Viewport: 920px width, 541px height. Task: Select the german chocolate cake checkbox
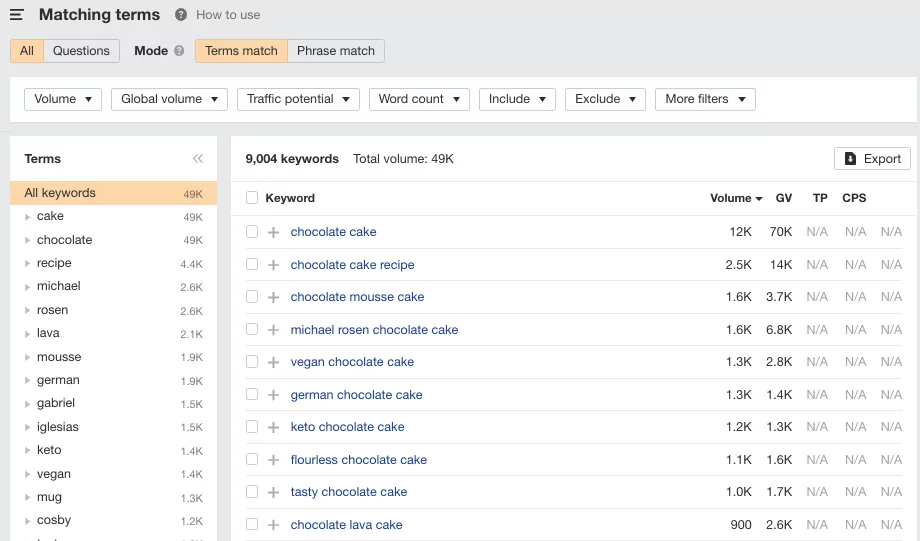point(252,395)
